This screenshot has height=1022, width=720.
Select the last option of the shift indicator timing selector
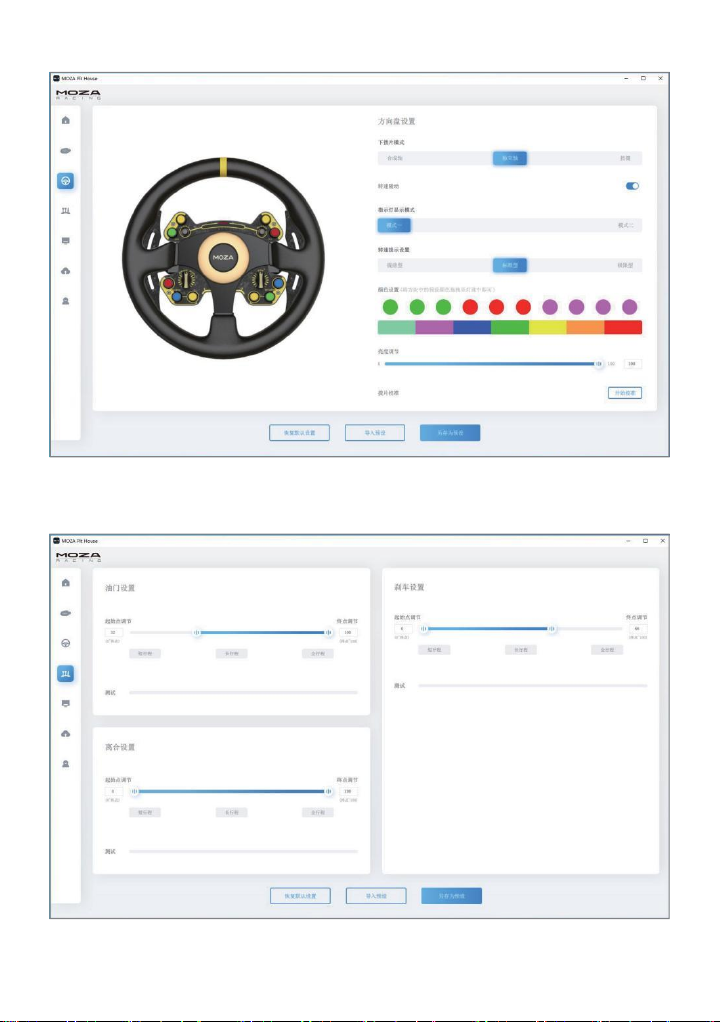tap(625, 265)
